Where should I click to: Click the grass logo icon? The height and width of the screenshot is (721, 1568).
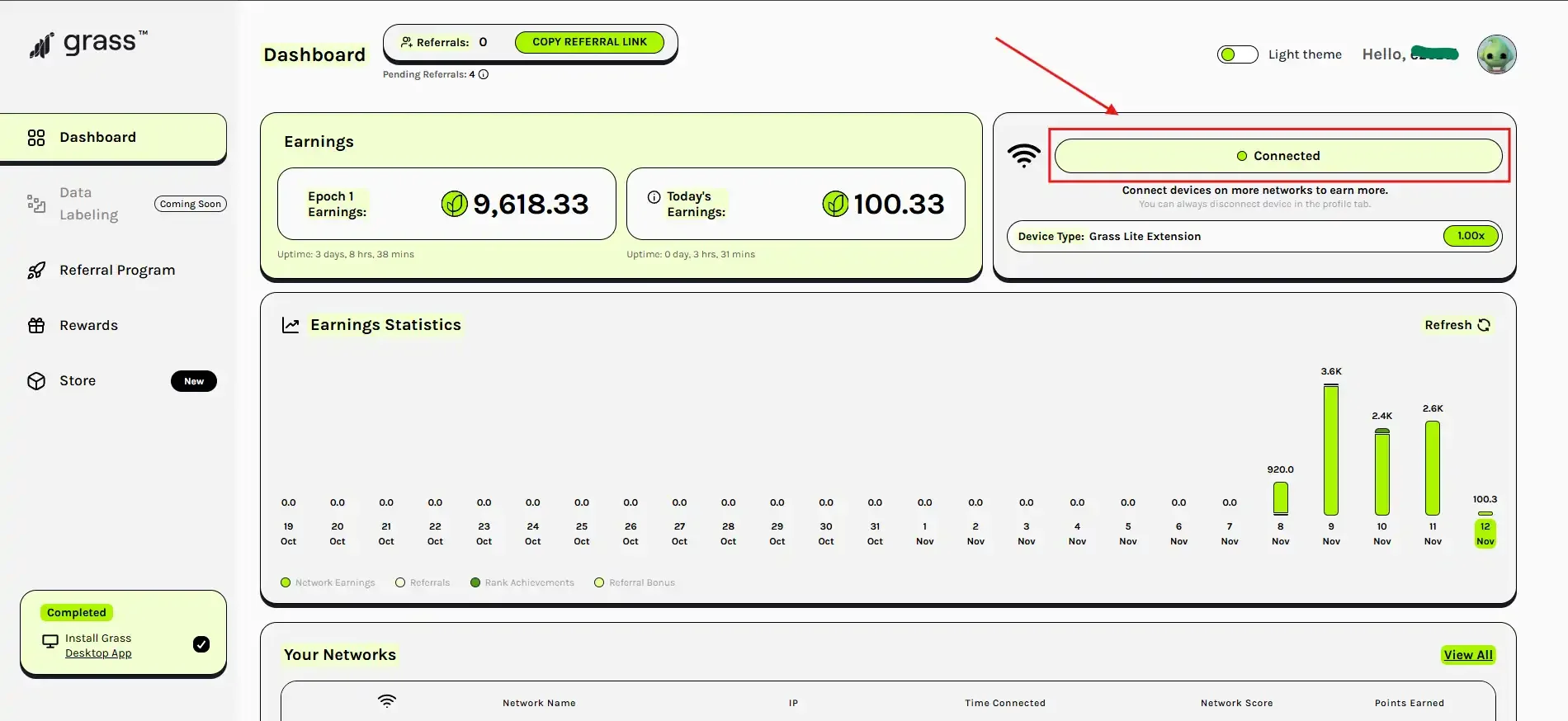[41, 45]
